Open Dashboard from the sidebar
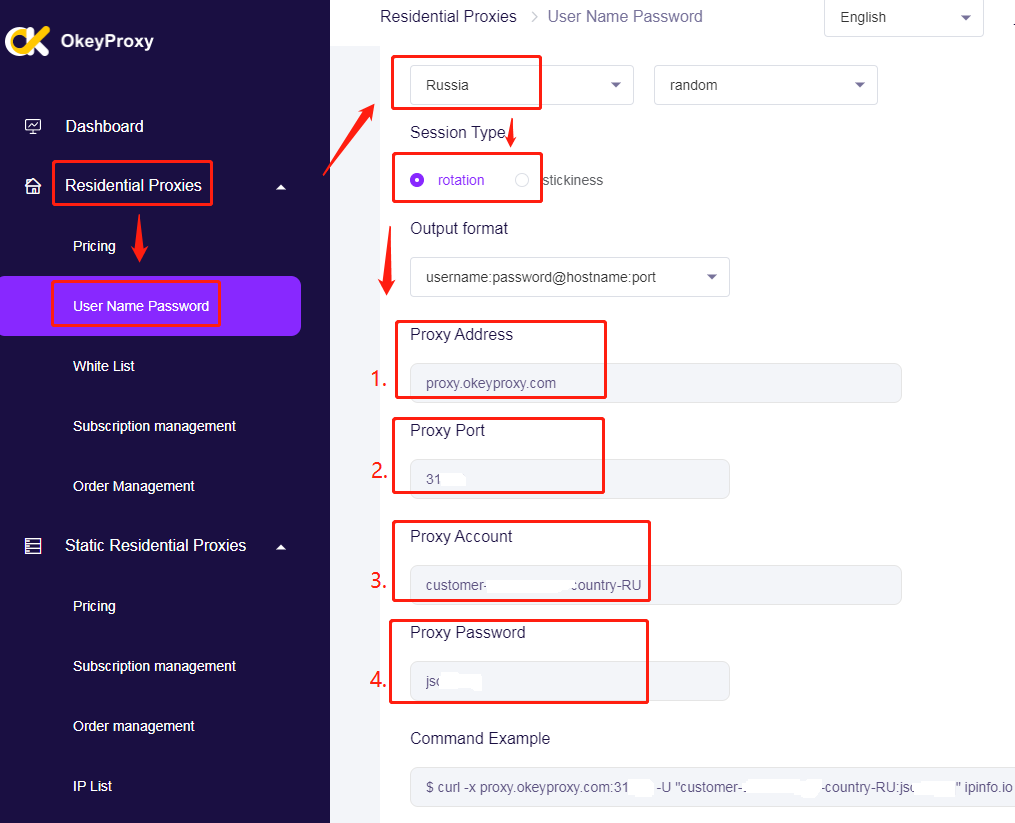 point(104,126)
